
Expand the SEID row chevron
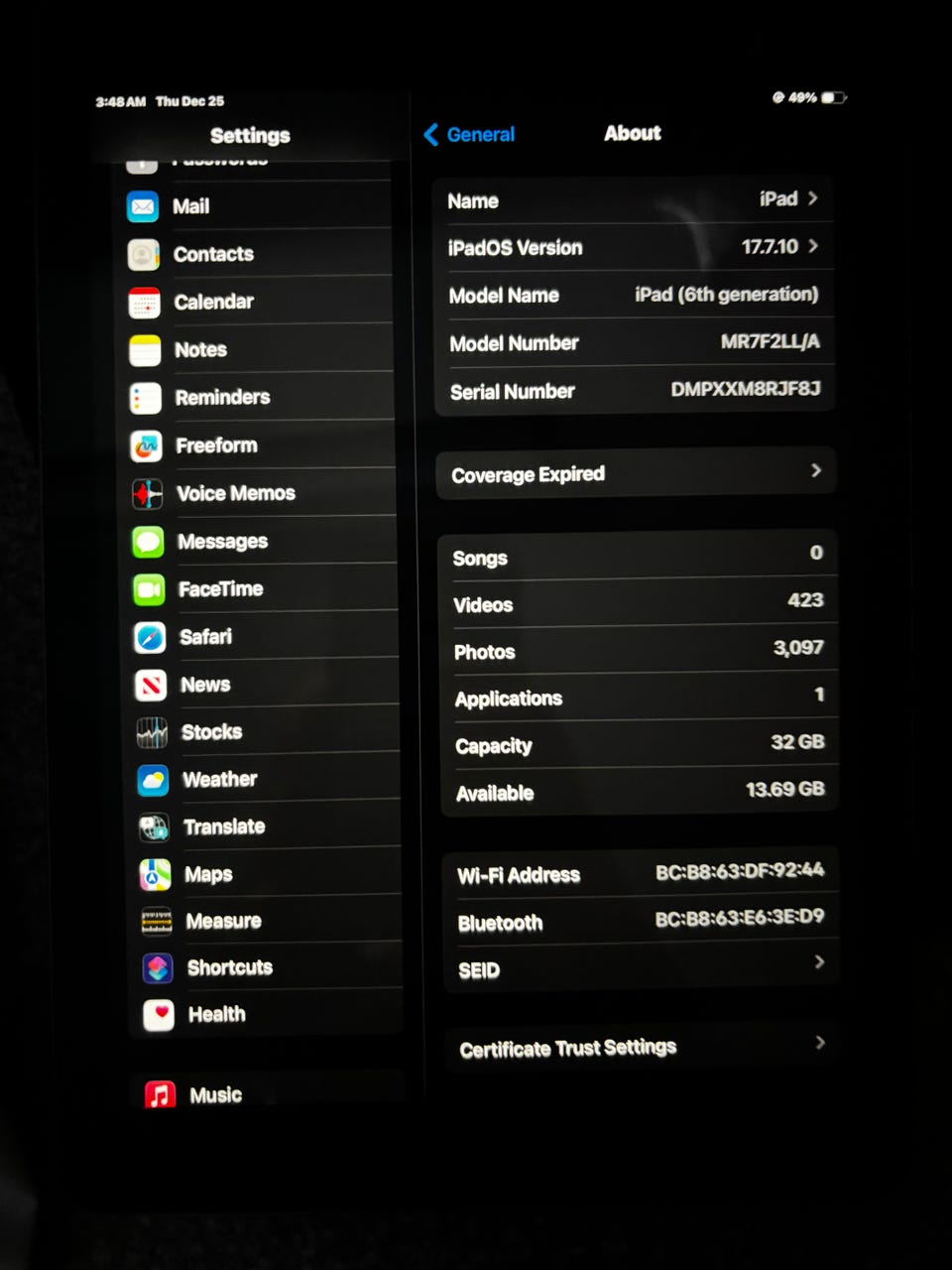point(819,961)
